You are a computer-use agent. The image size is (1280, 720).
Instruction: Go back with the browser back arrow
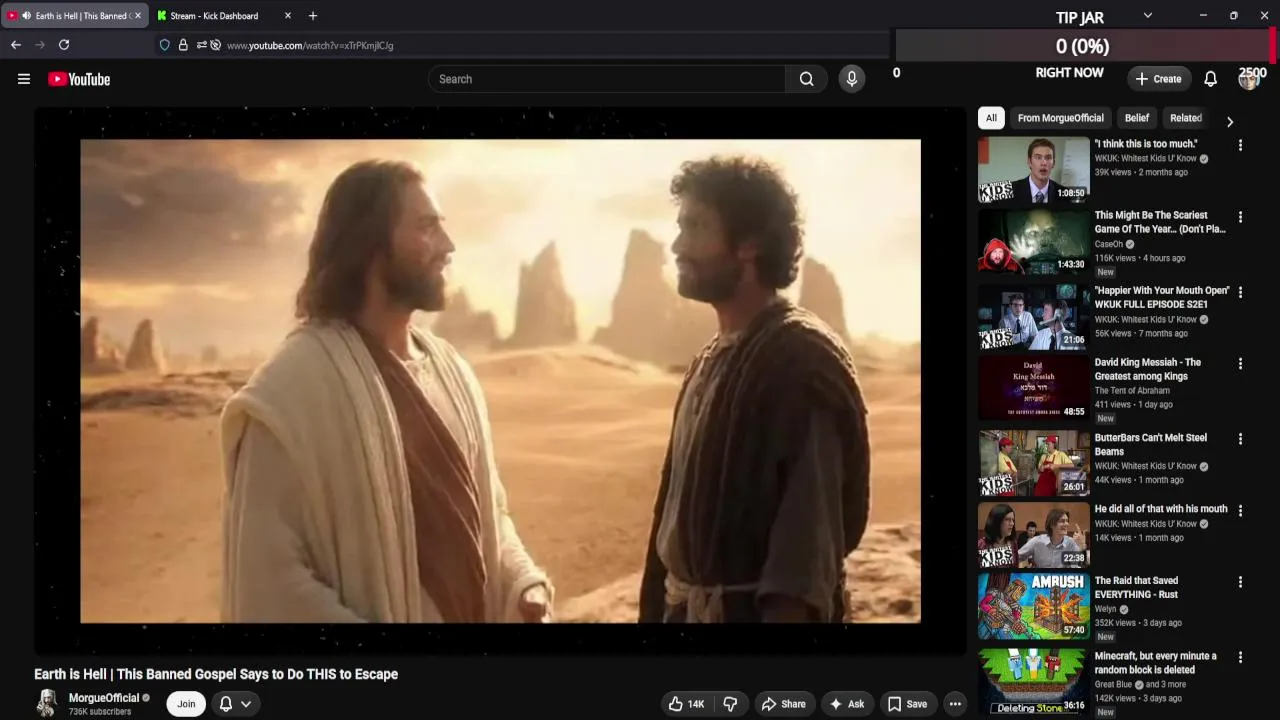click(16, 45)
